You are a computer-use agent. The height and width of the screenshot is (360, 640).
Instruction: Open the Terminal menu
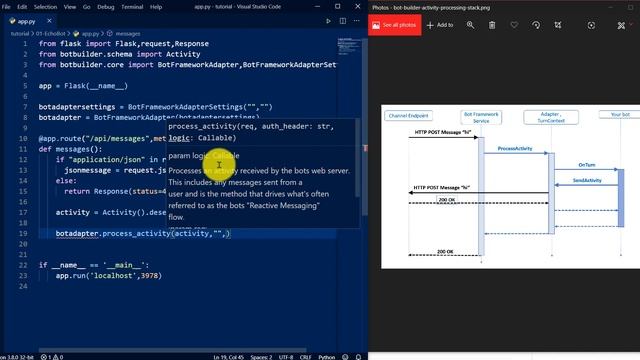point(132,7)
